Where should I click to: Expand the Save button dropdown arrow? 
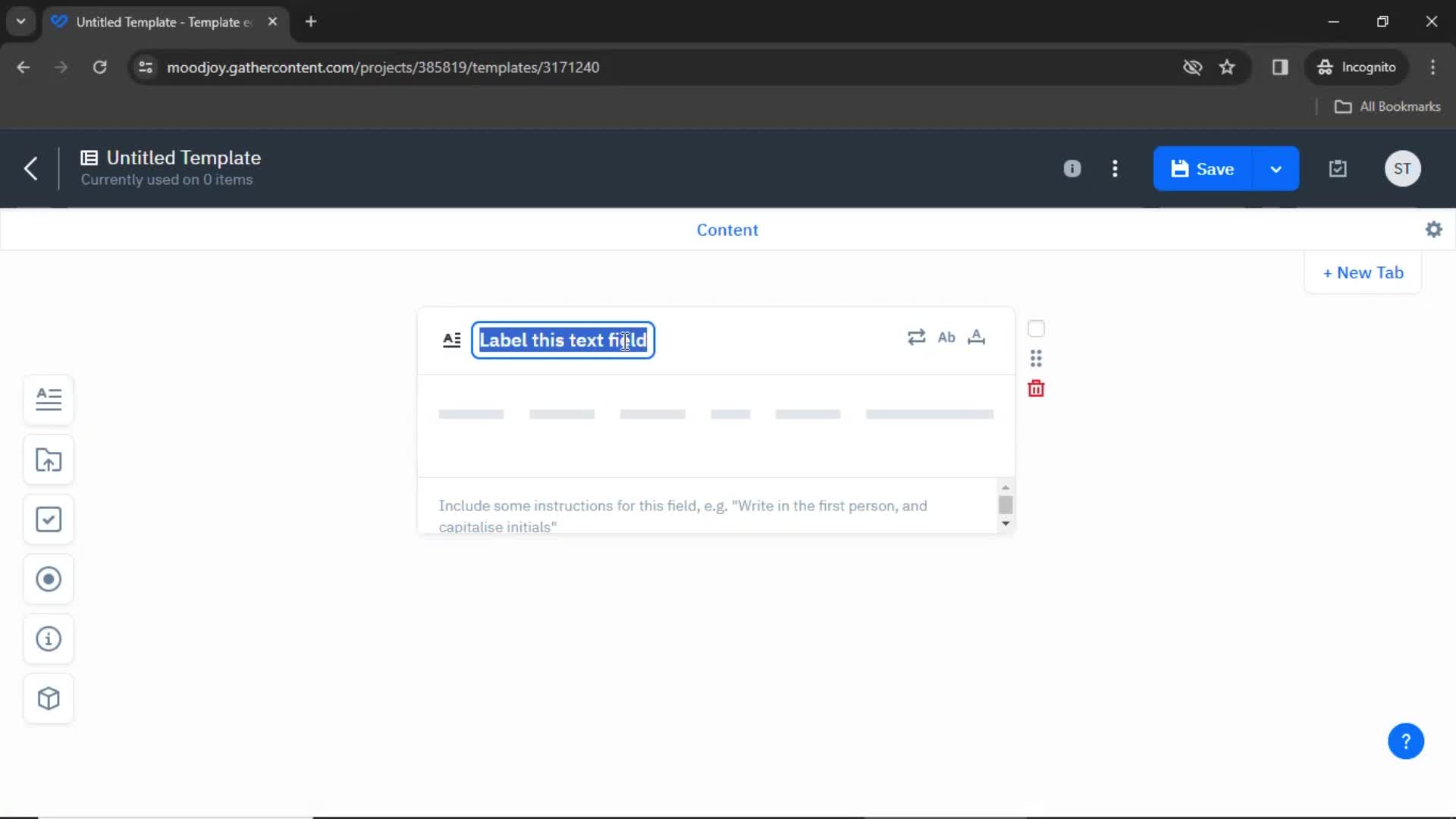[1277, 168]
